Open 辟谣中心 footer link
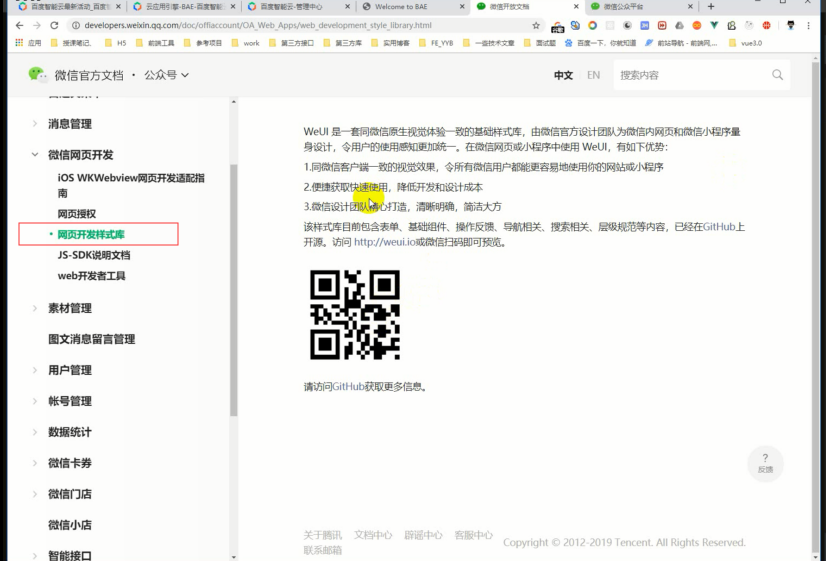This screenshot has width=826, height=561. point(423,535)
